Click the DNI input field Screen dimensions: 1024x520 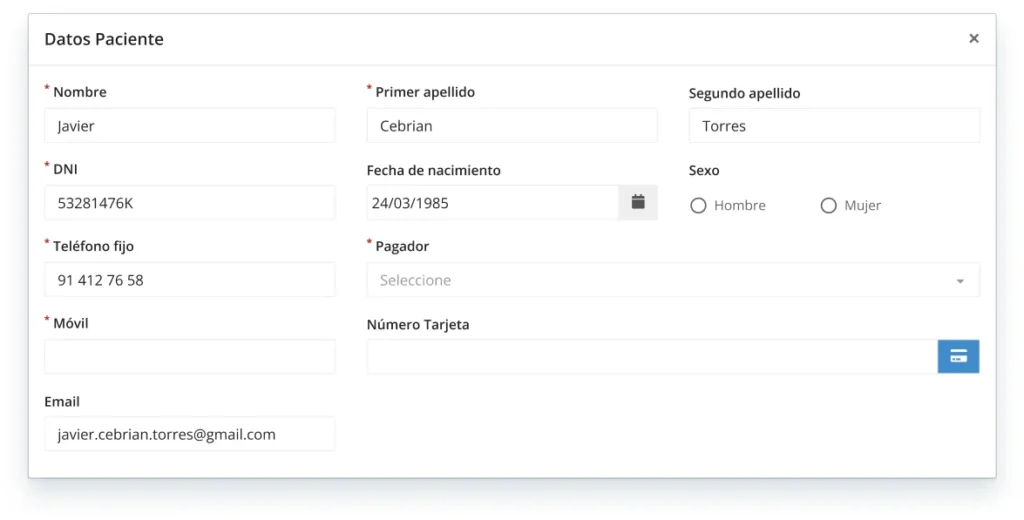(190, 203)
